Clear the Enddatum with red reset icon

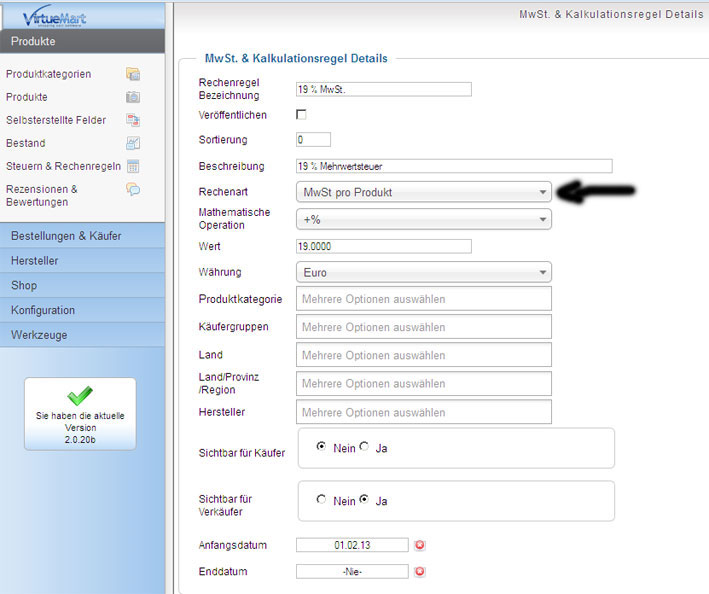coord(420,572)
